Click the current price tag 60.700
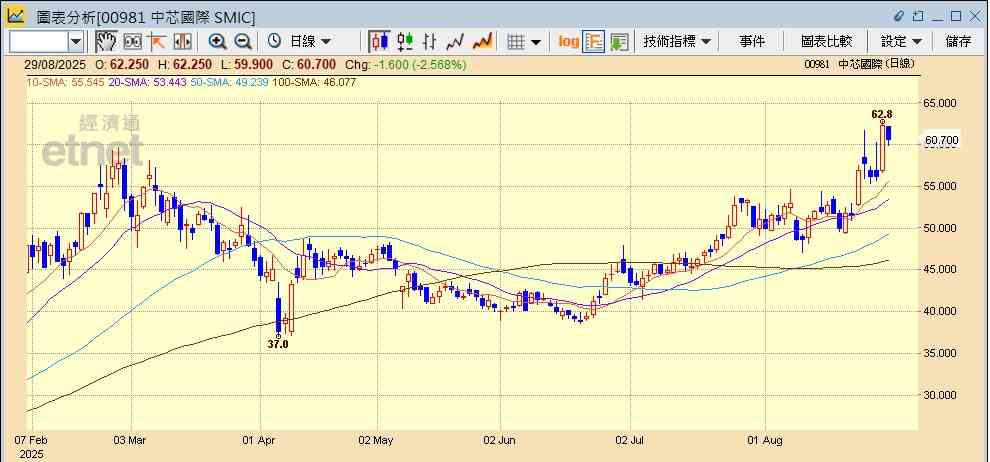Image resolution: width=990 pixels, height=462 pixels. 941,140
